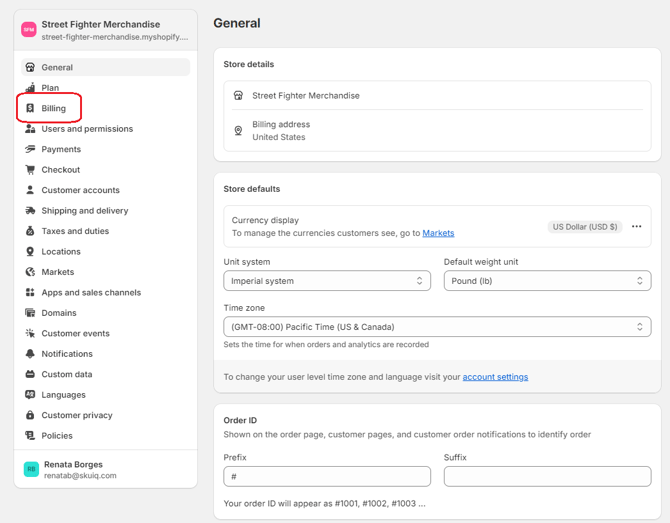Click the billing address pin icon
Screen dimensions: 670x523
click(x=238, y=131)
